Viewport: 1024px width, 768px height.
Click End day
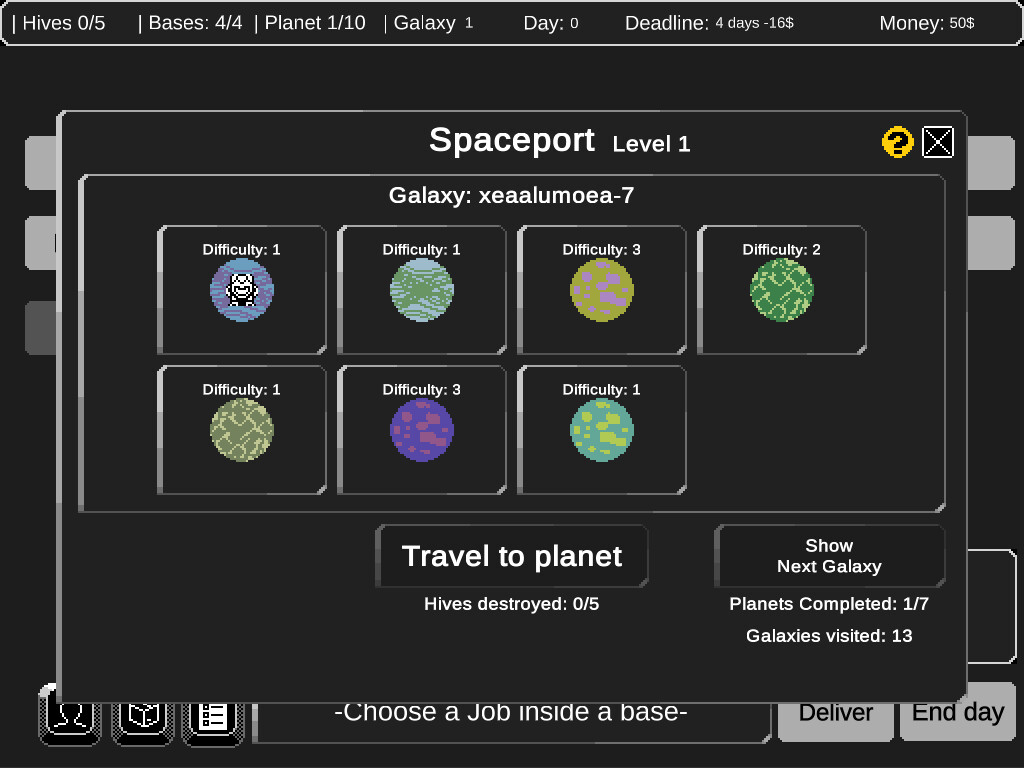pyautogui.click(x=957, y=712)
